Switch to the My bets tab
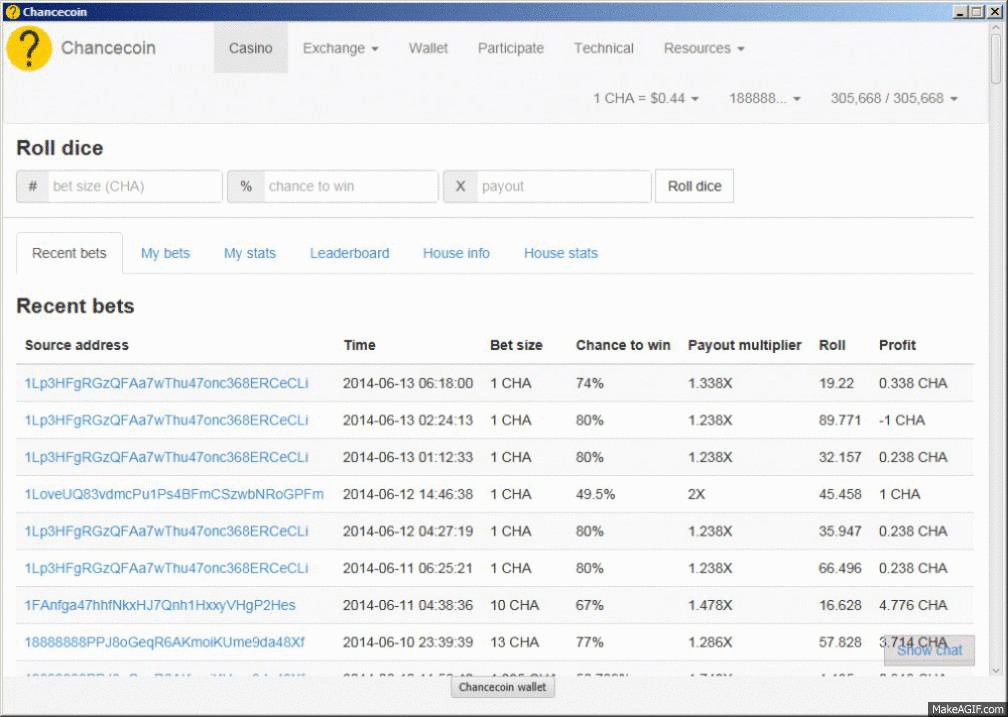Viewport: 1008px width, 717px height. 165,253
